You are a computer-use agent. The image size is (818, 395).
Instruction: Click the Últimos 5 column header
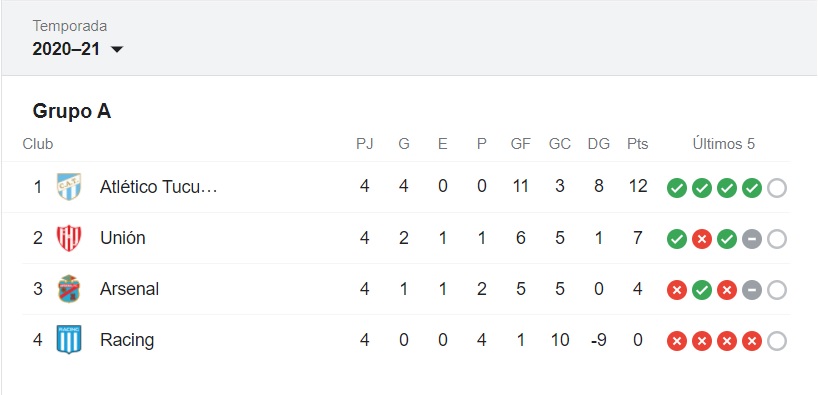coord(724,143)
